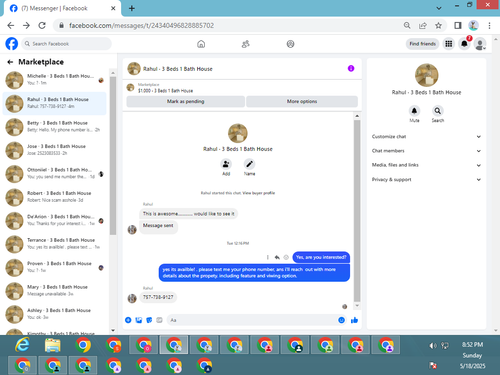Click the chat messages scrollbar
Screen dimensions: 500x375
coord(357,211)
